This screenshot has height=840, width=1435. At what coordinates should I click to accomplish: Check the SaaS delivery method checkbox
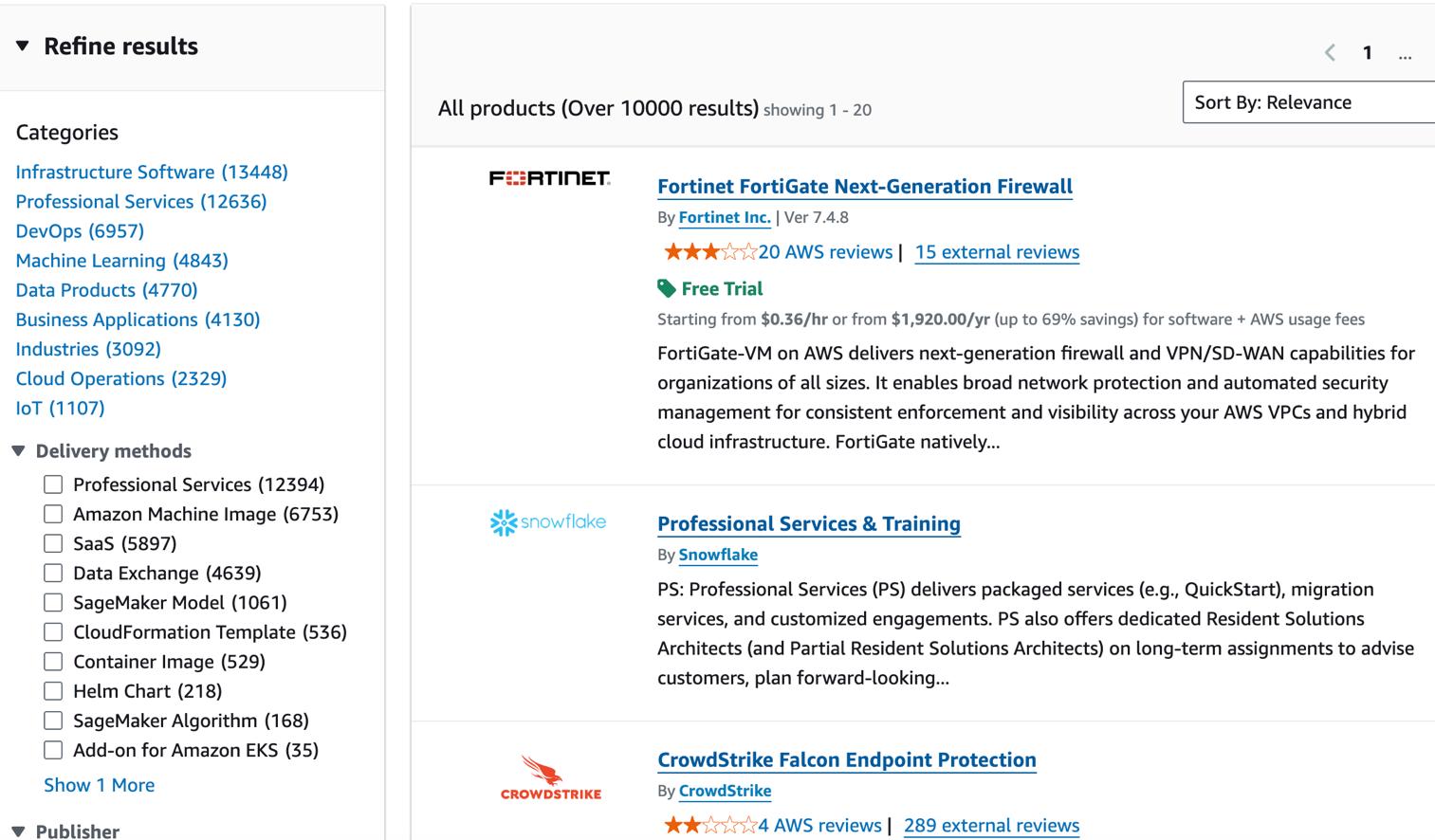pos(53,544)
